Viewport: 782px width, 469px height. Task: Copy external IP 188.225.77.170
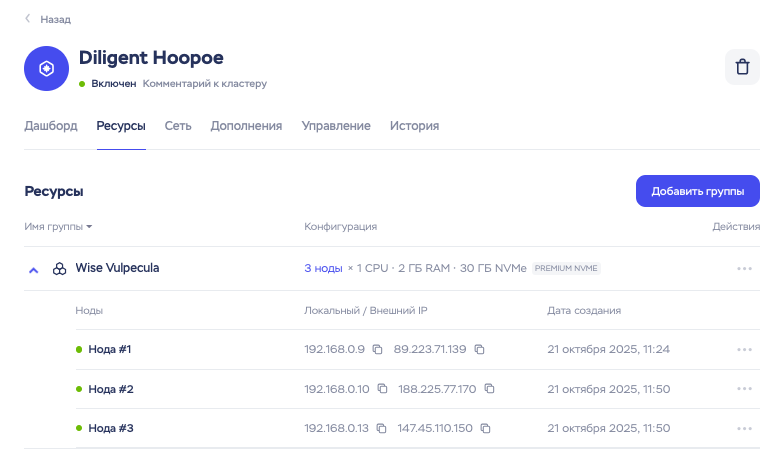pyautogui.click(x=489, y=389)
